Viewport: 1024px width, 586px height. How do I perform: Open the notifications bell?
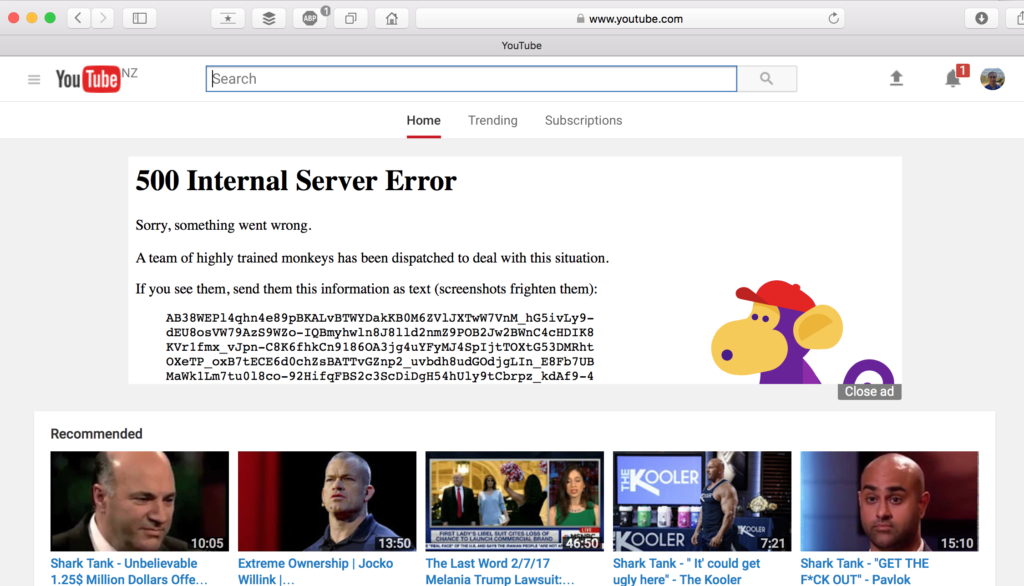(x=953, y=79)
